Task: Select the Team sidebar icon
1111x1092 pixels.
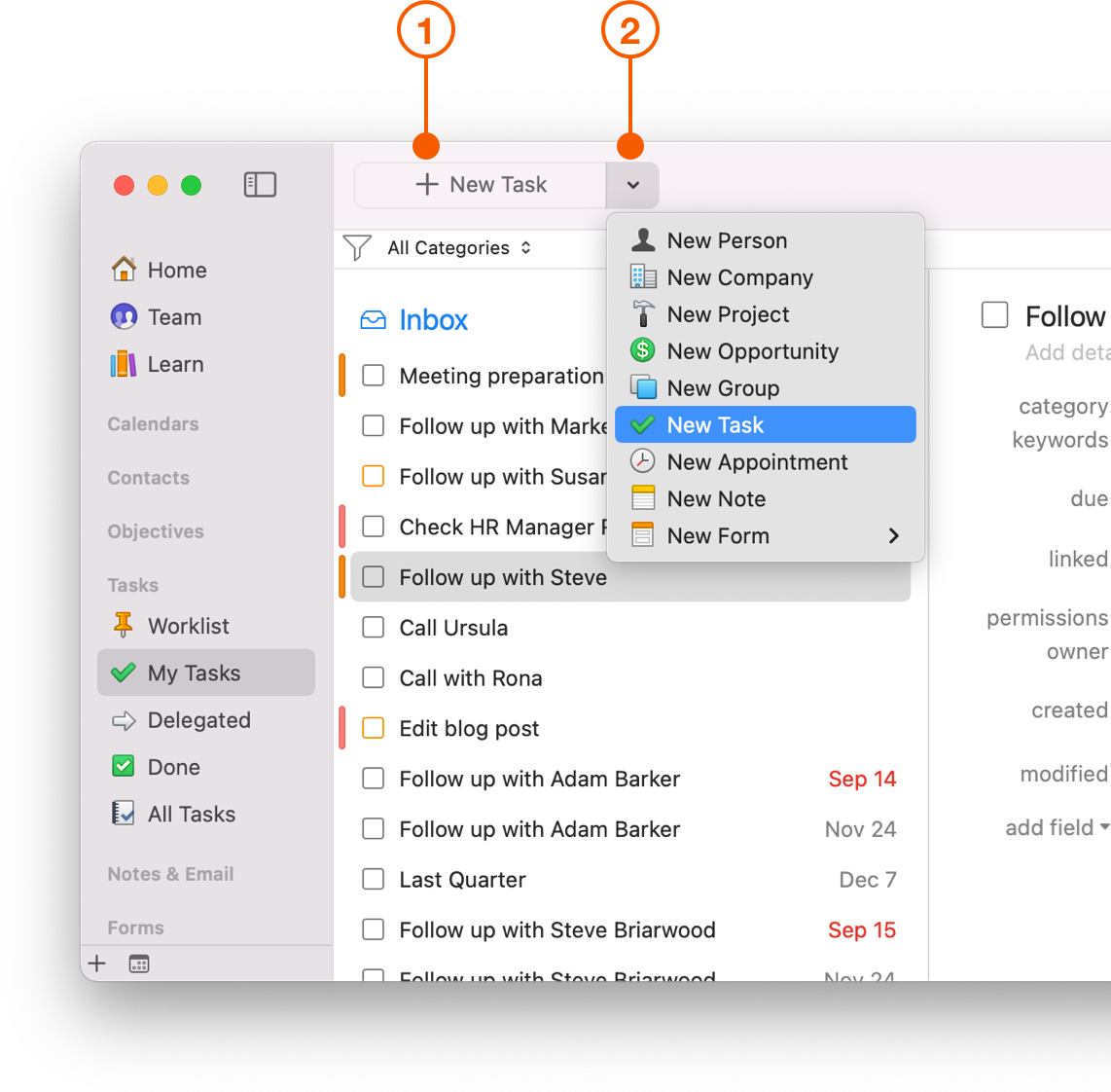Action: [125, 317]
